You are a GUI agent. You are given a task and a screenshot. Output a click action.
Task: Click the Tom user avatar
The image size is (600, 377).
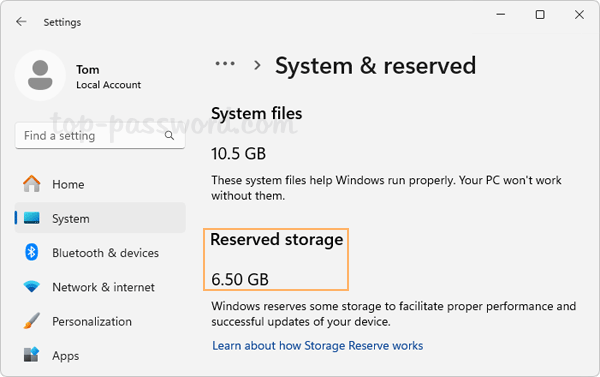tap(40, 75)
